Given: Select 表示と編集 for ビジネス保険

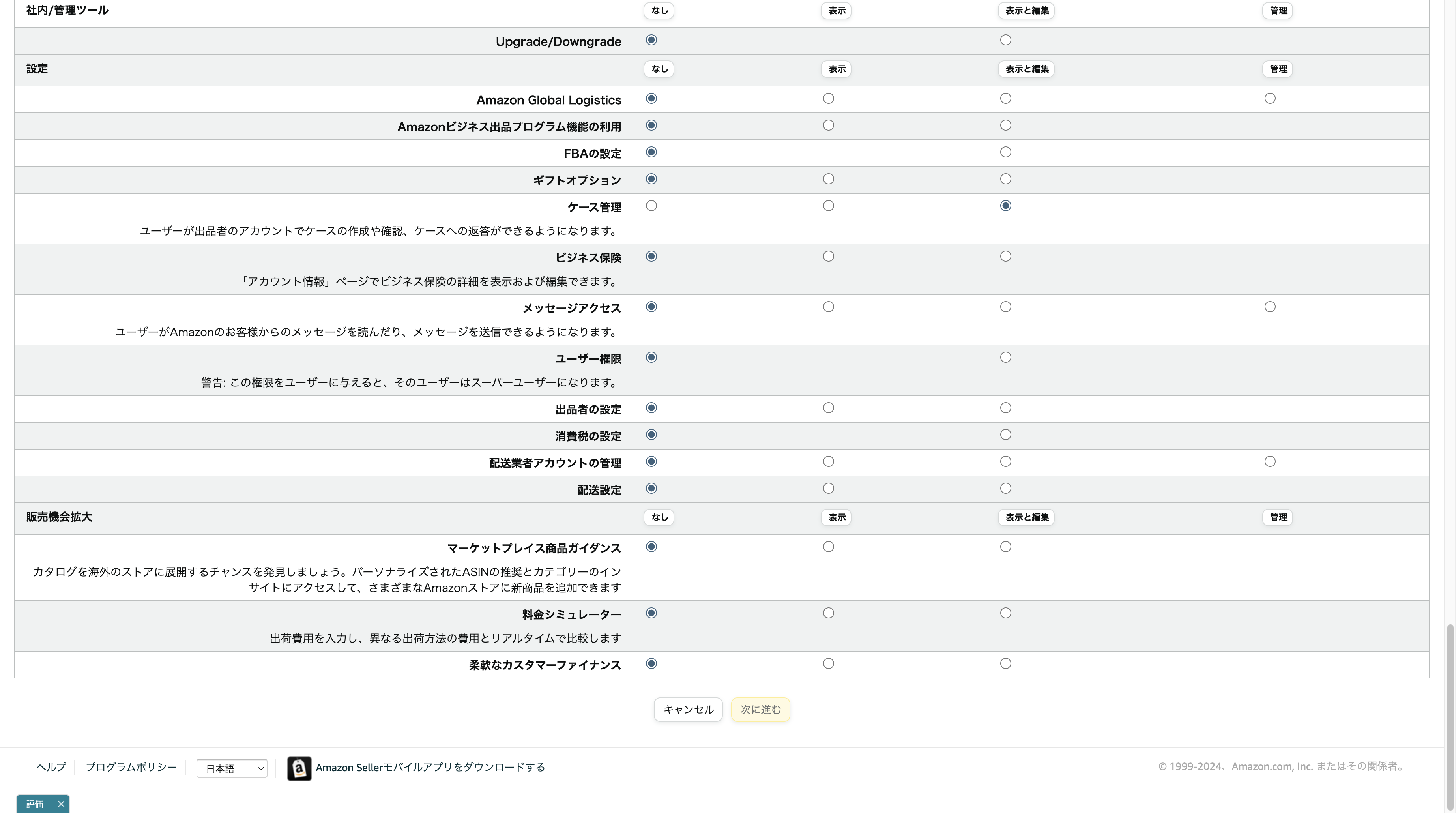Looking at the screenshot, I should (x=1005, y=256).
